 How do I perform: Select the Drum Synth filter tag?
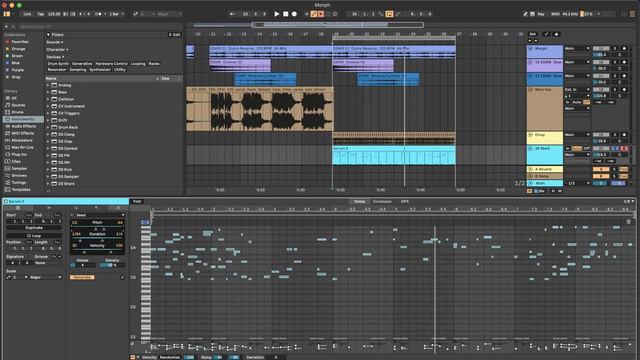point(58,64)
